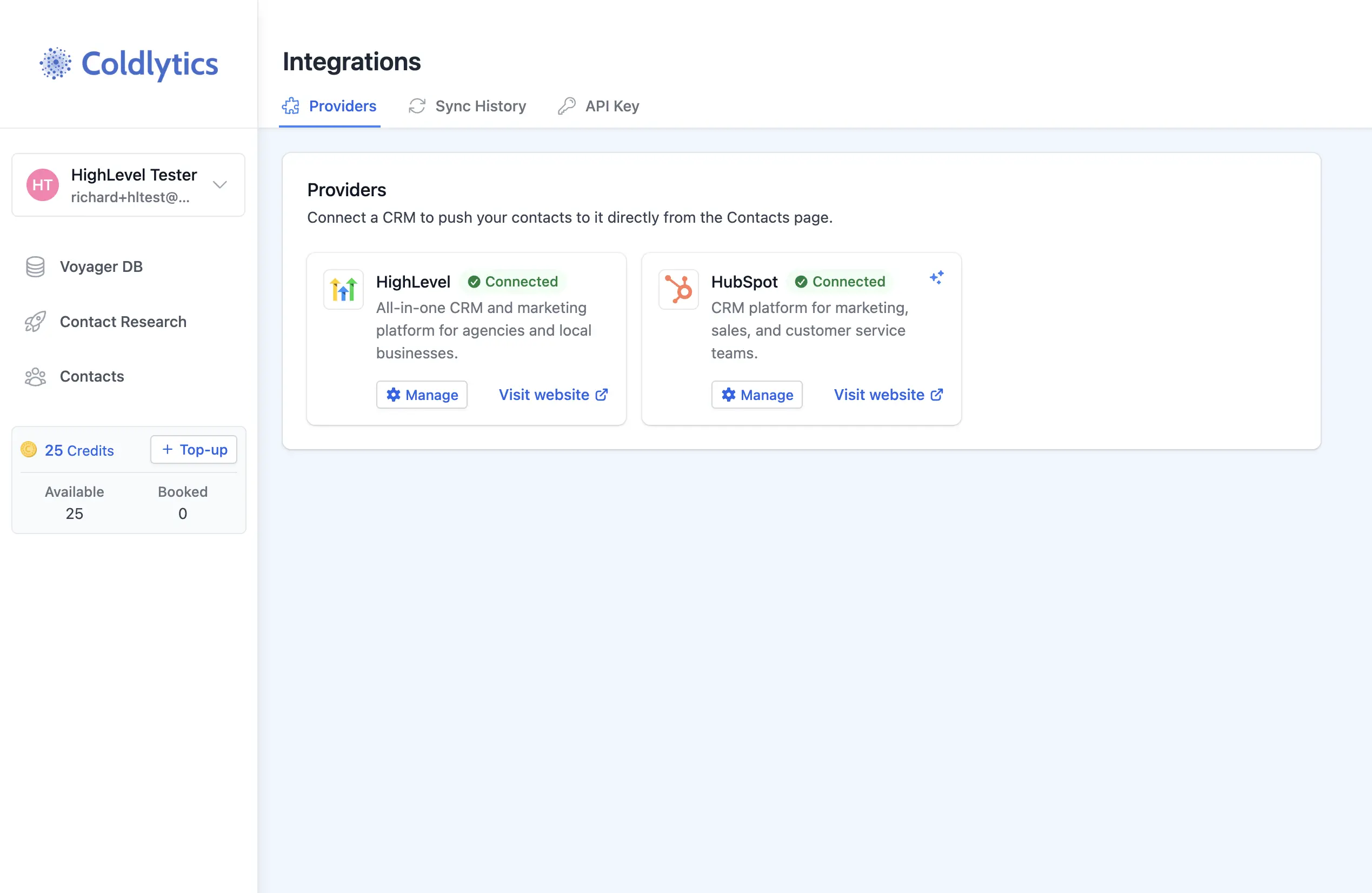
Task: Open Voyager DB in the sidebar
Action: click(84, 266)
